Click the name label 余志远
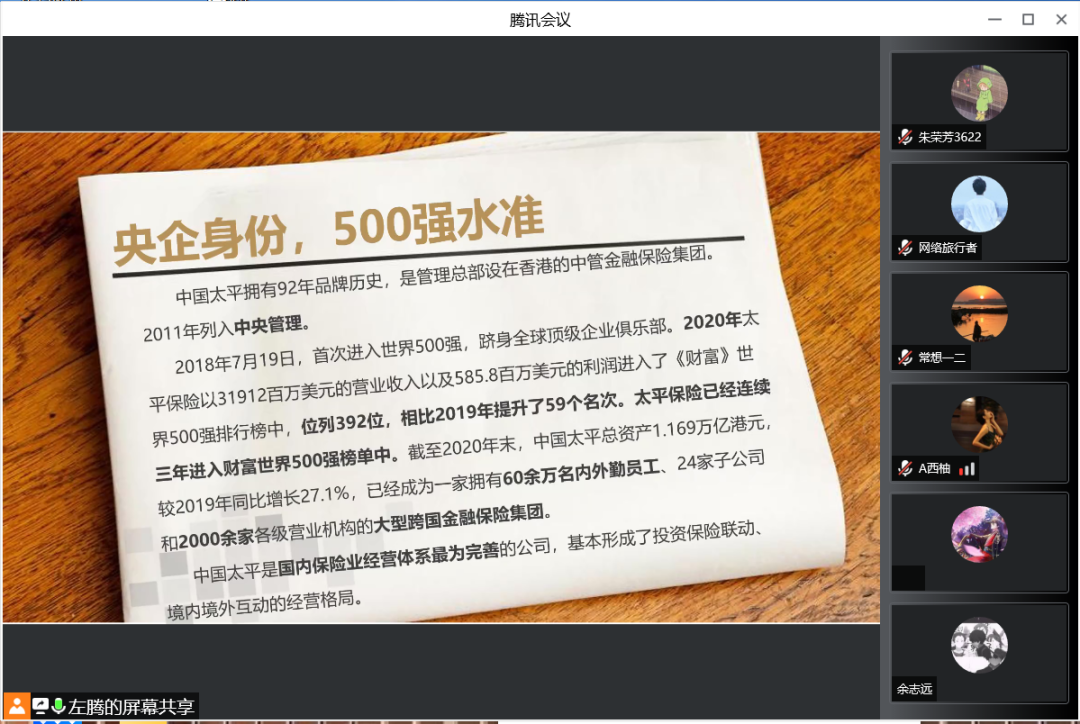The image size is (1080, 724). (x=914, y=689)
